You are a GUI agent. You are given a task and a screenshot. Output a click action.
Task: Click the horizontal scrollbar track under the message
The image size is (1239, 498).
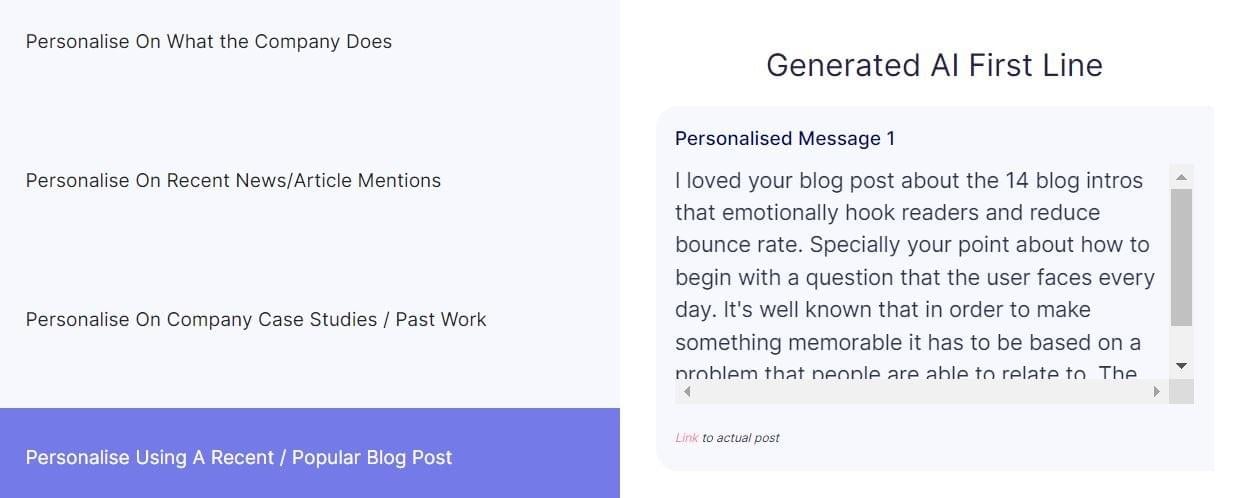[x=920, y=391]
